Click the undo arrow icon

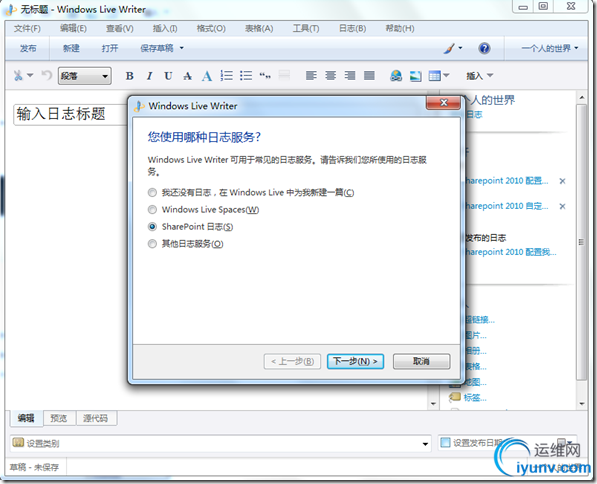(46, 75)
